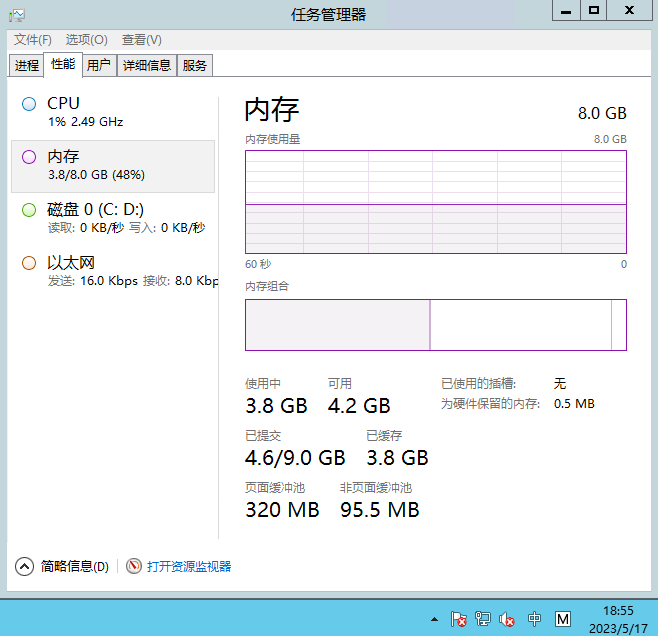Open the 文件(F) menu

point(32,40)
